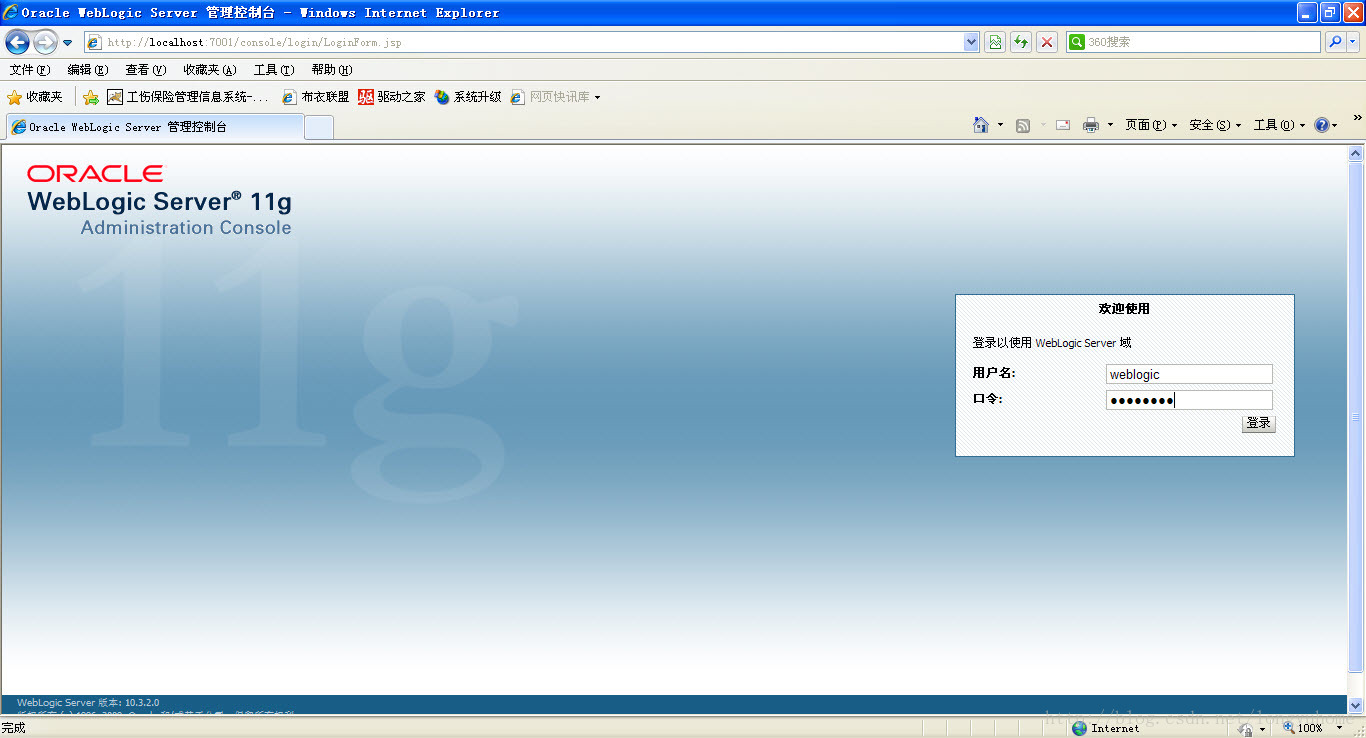Image resolution: width=1366 pixels, height=738 pixels.
Task: Click the 欢迎使用 heading text
Action: click(x=1124, y=309)
